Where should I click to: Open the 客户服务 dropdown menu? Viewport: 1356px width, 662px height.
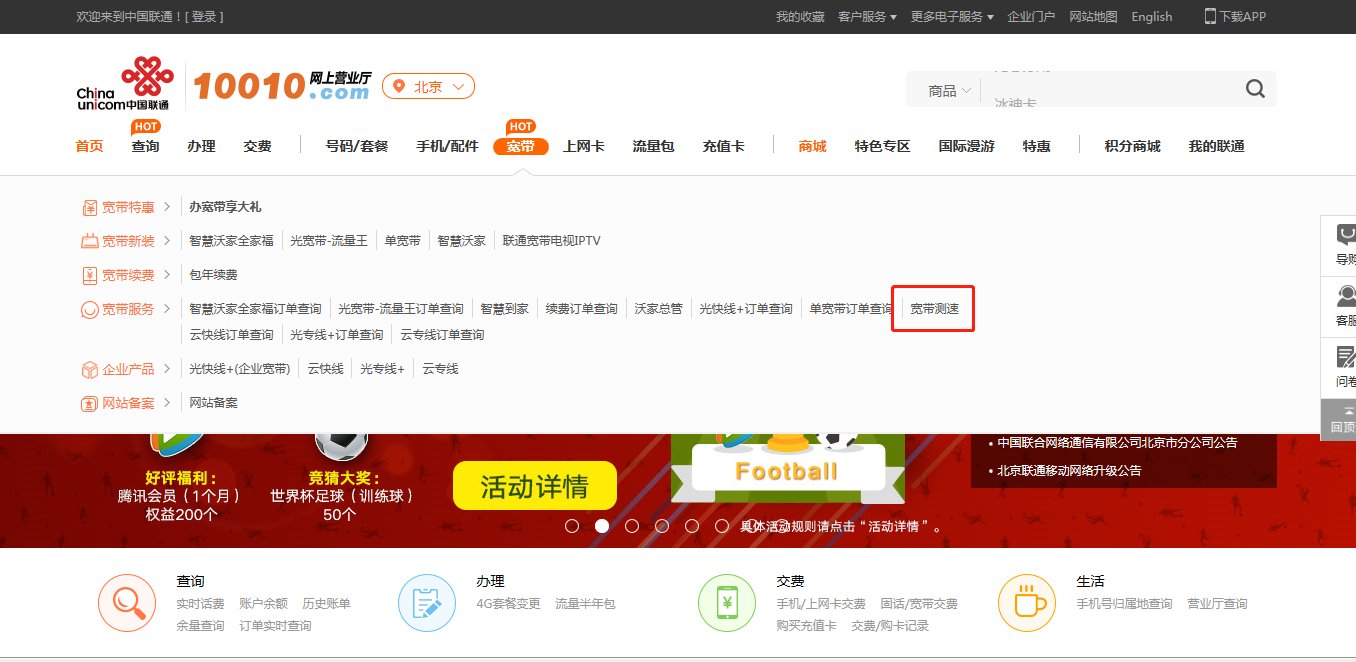click(868, 16)
